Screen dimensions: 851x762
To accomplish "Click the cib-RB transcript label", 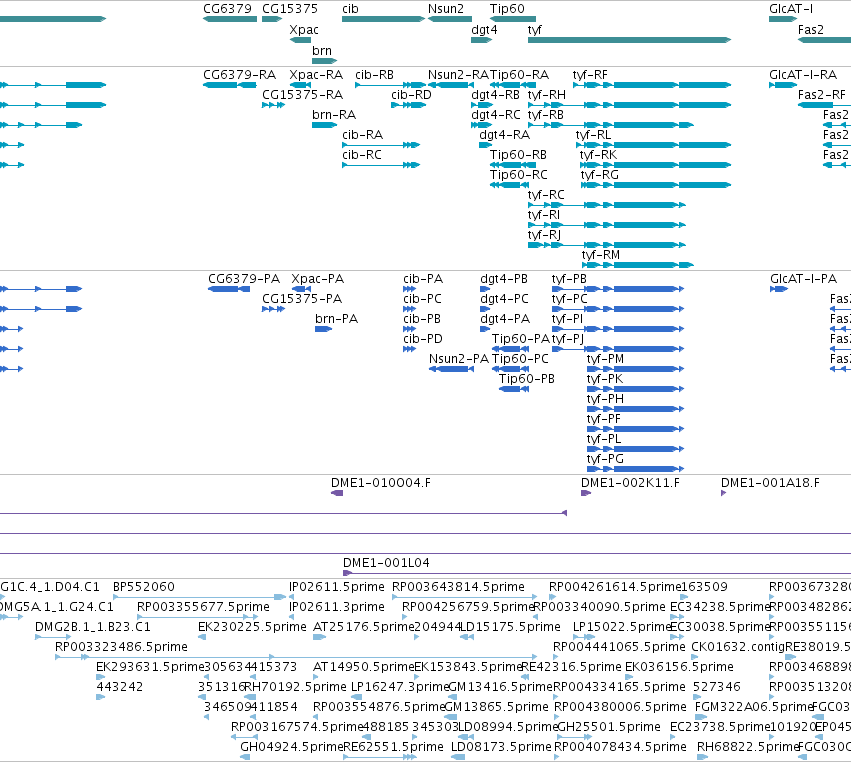I will (x=374, y=75).
